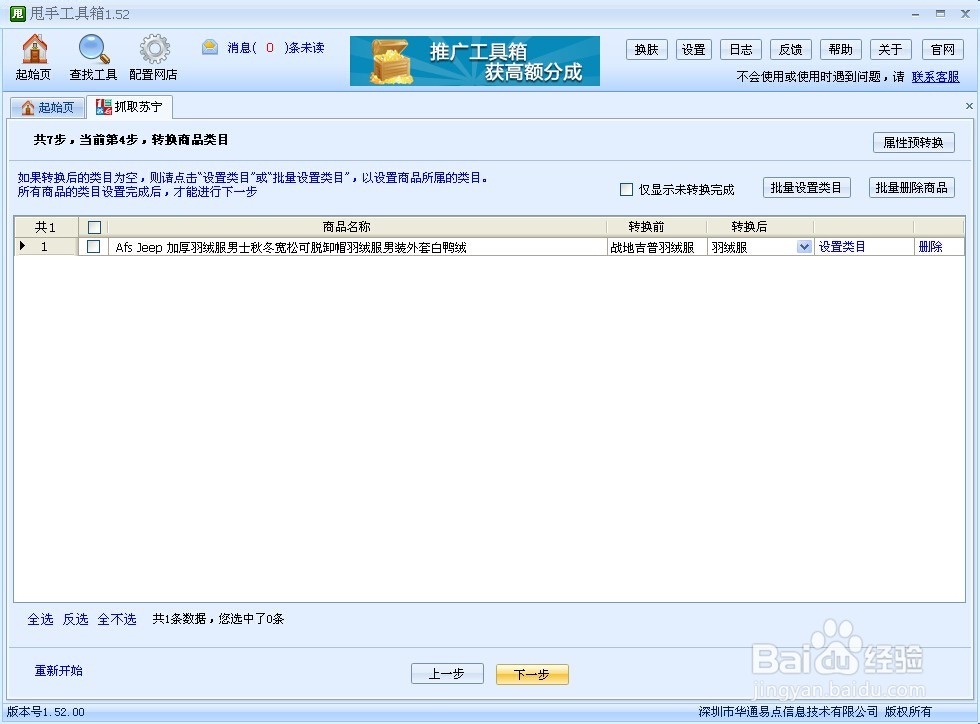Click the 批量设置类目 button
The width and height of the screenshot is (980, 724).
806,187
